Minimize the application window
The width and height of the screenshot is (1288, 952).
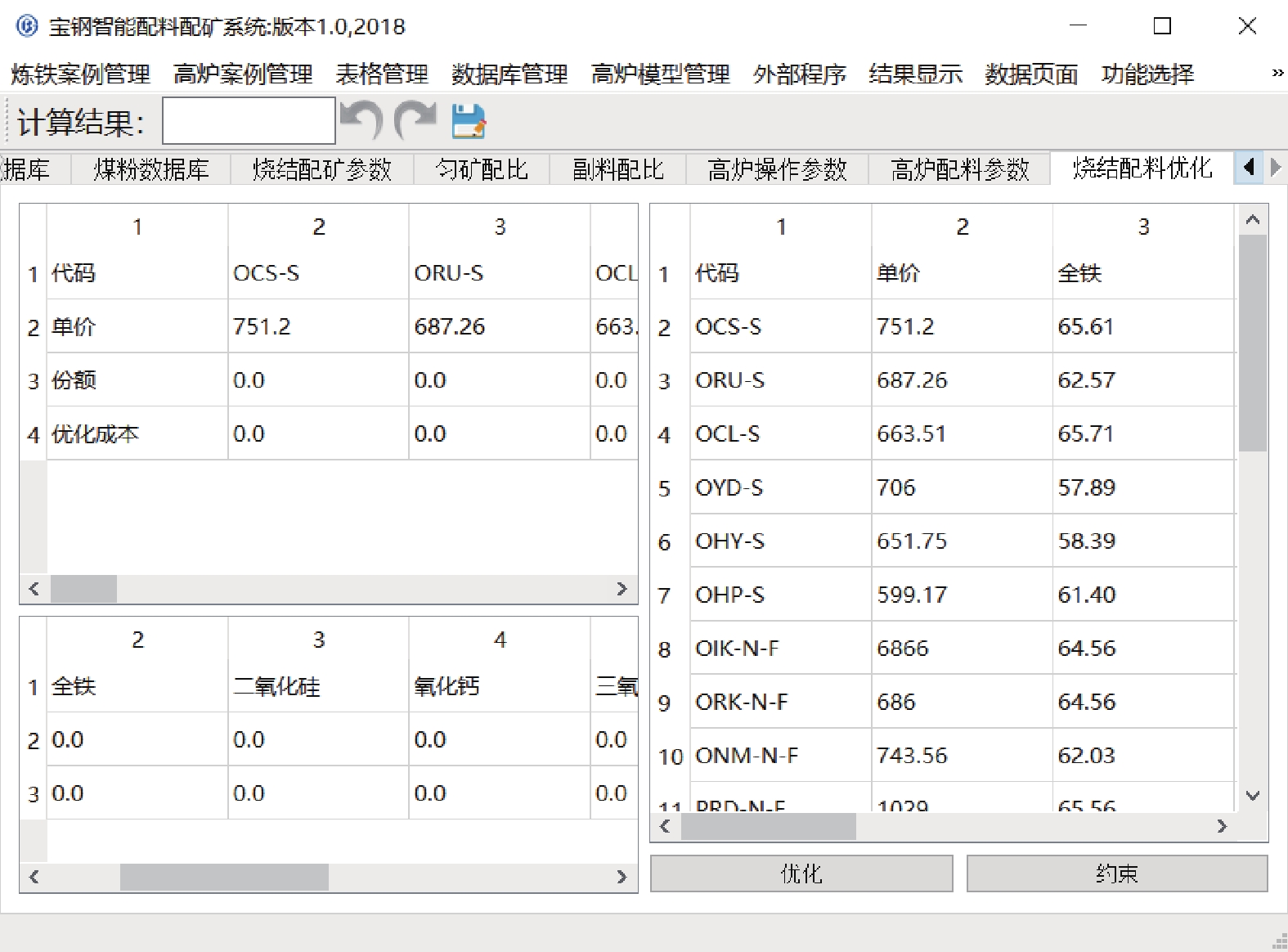click(x=1079, y=26)
